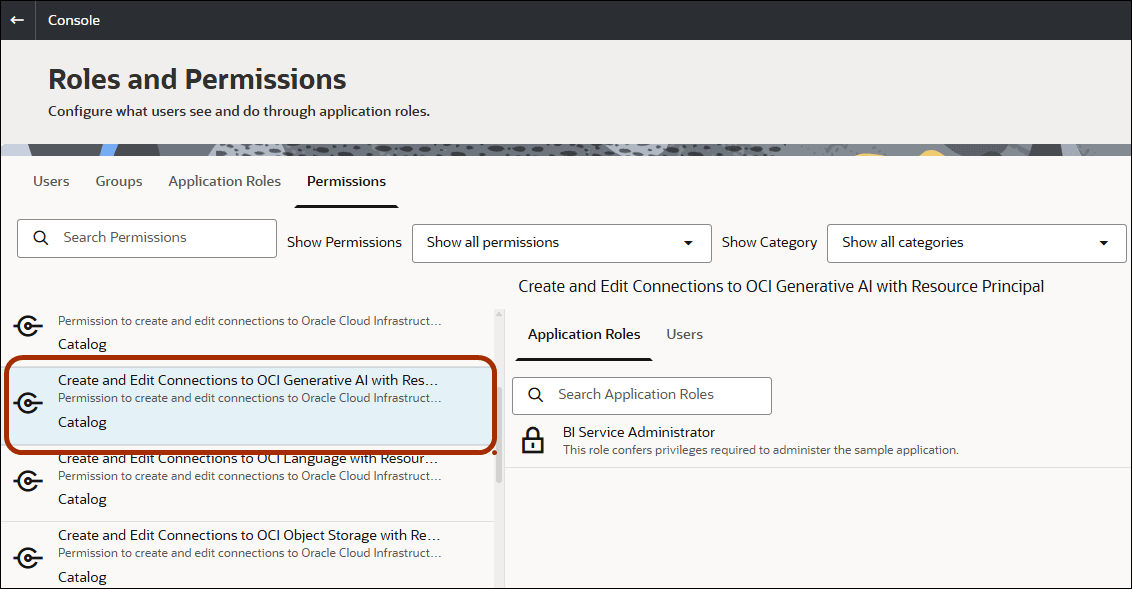This screenshot has height=589, width=1132.
Task: Open the BI Service Administrator role
Action: coord(818,440)
